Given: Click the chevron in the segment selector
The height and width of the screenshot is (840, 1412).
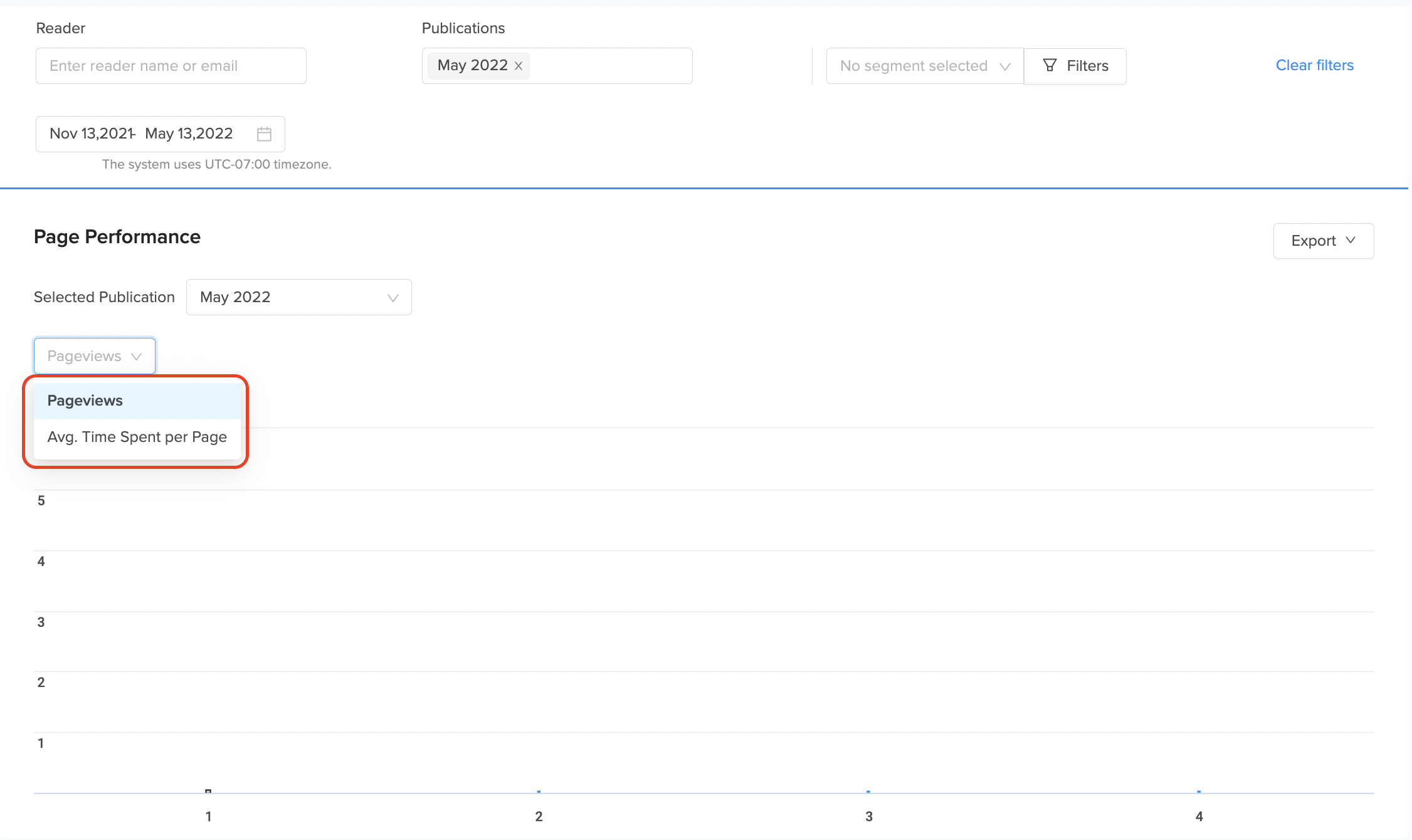Looking at the screenshot, I should 1005,66.
